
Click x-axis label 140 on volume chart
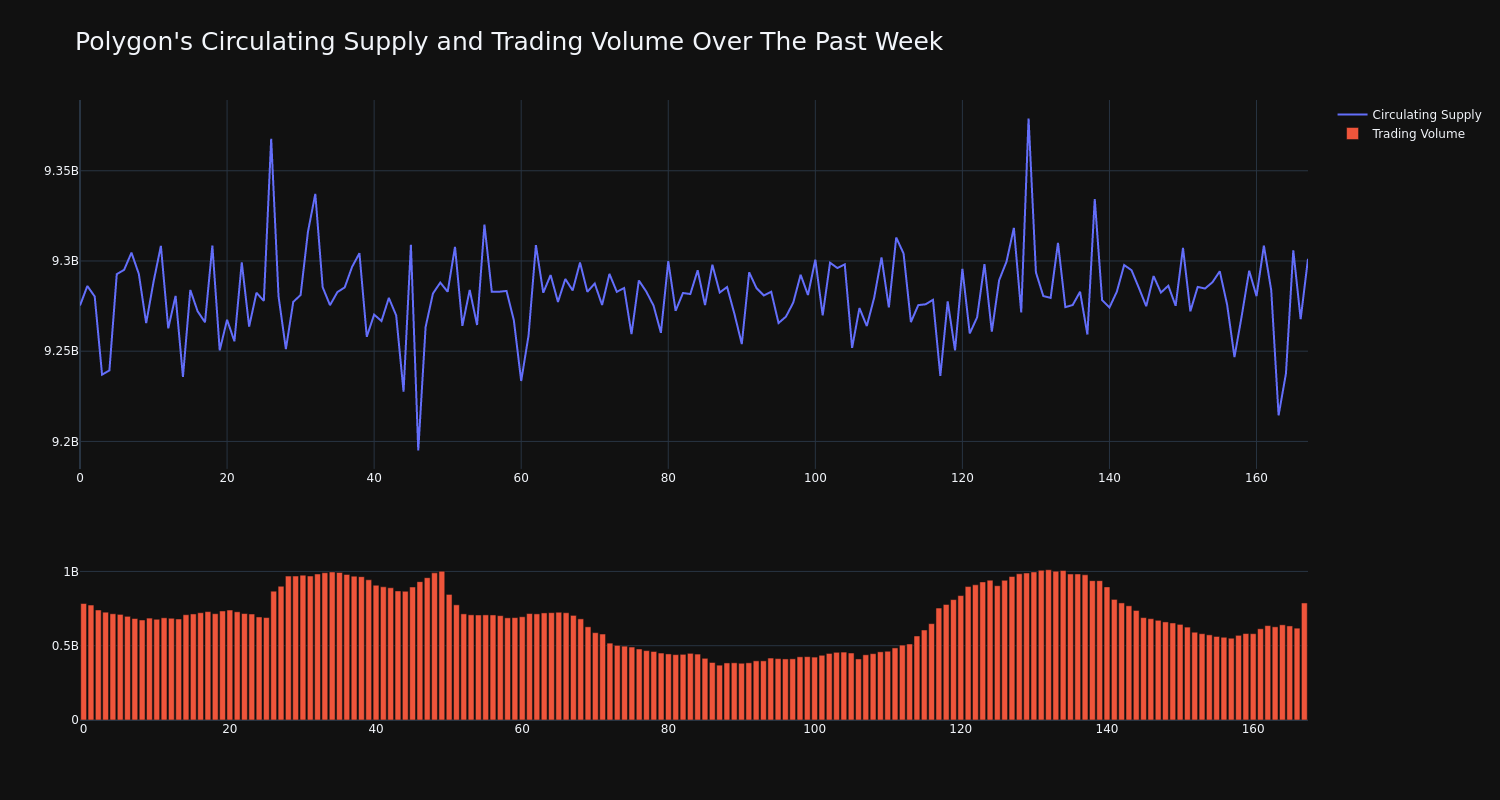coord(1107,729)
